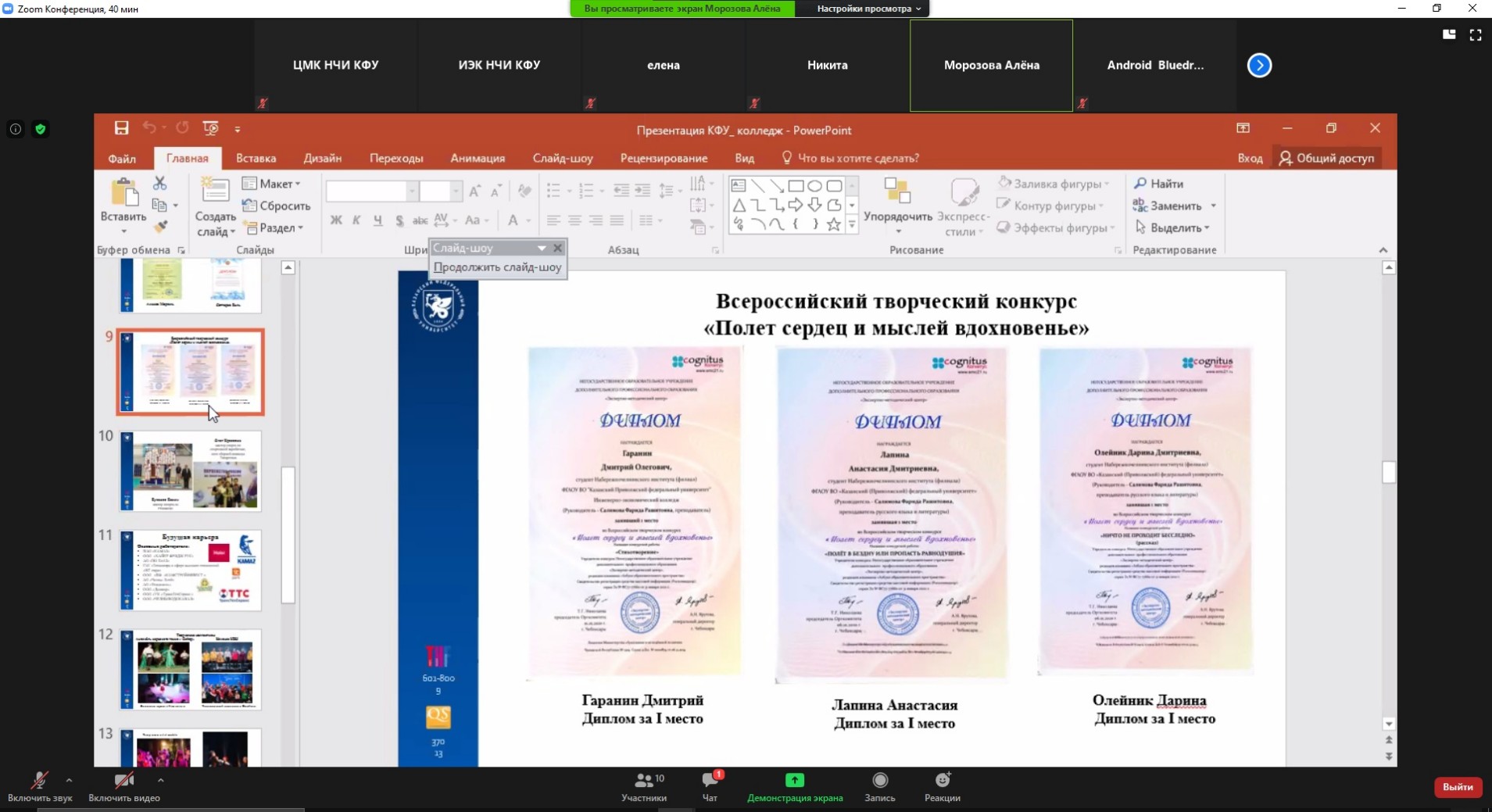This screenshot has height=812, width=1492.
Task: Start slideshow from beginning icon in title bar
Action: click(210, 128)
